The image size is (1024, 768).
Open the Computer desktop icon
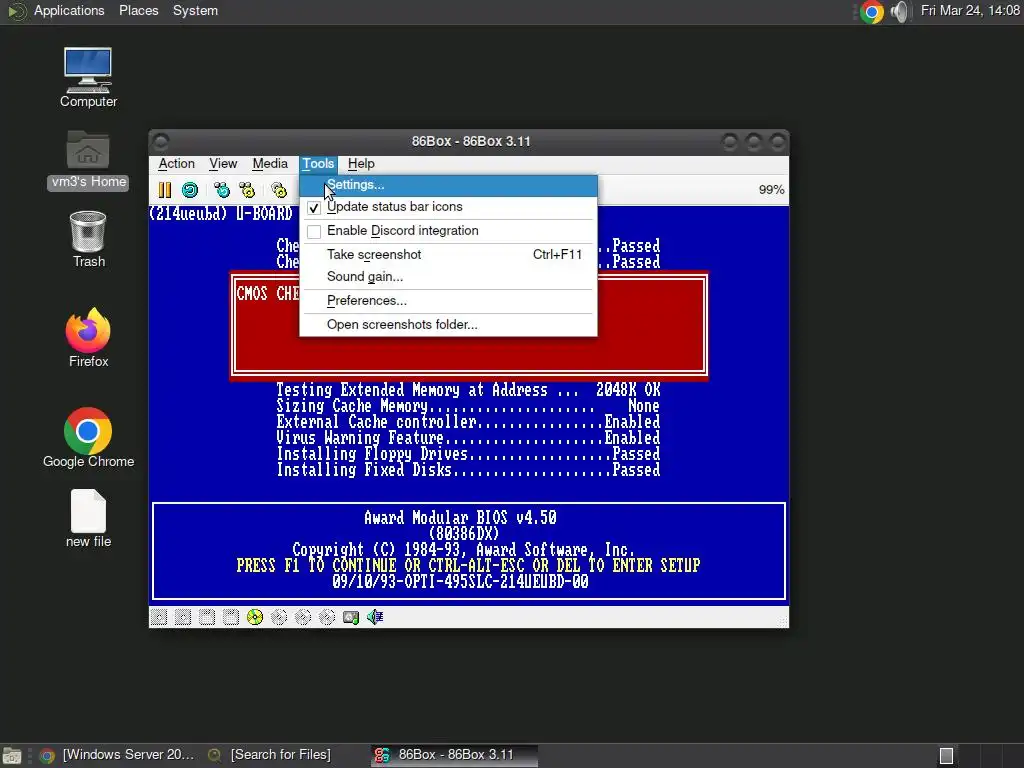[x=88, y=77]
